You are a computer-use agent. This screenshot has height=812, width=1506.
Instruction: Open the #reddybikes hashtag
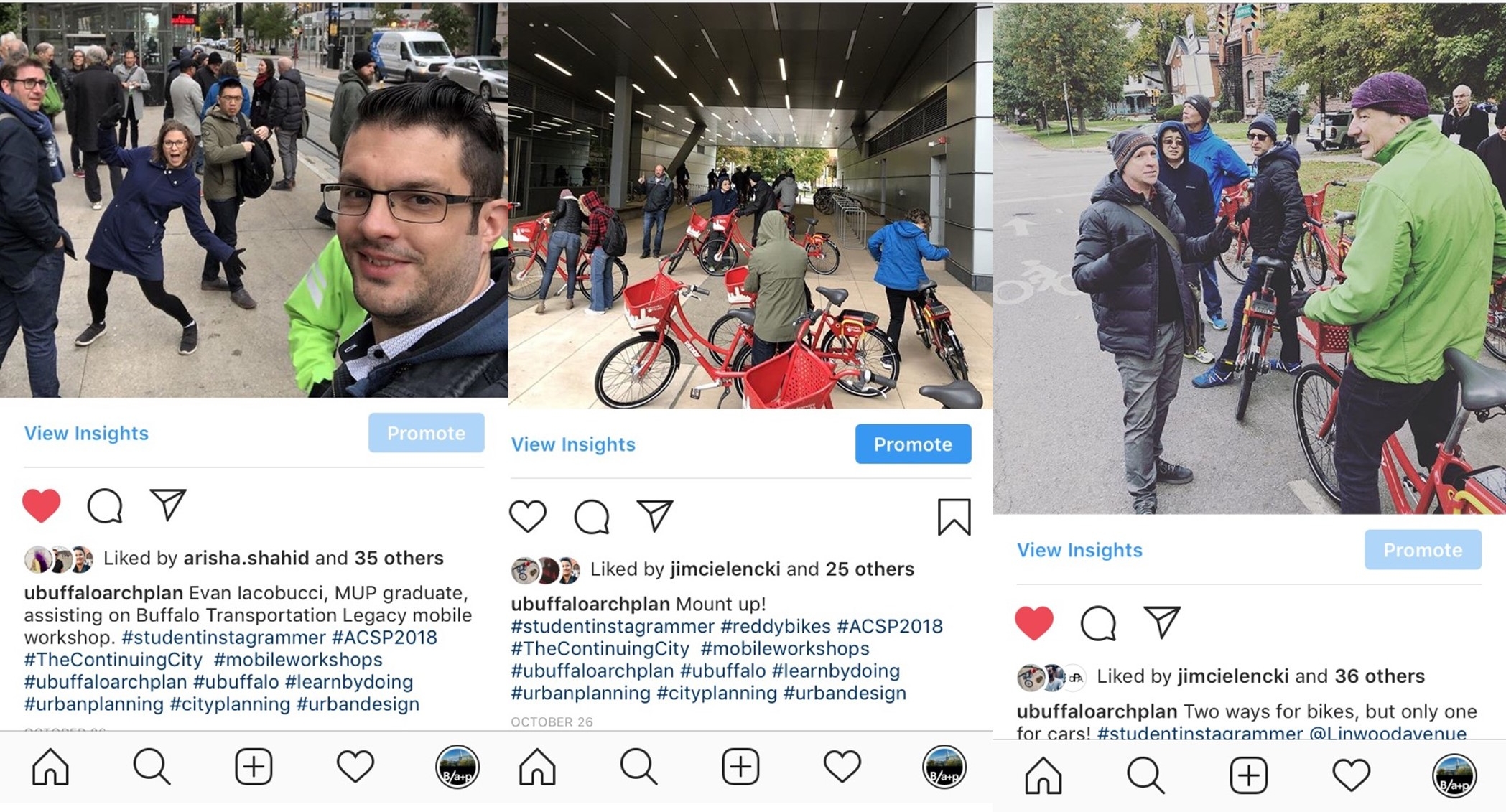pyautogui.click(x=776, y=627)
